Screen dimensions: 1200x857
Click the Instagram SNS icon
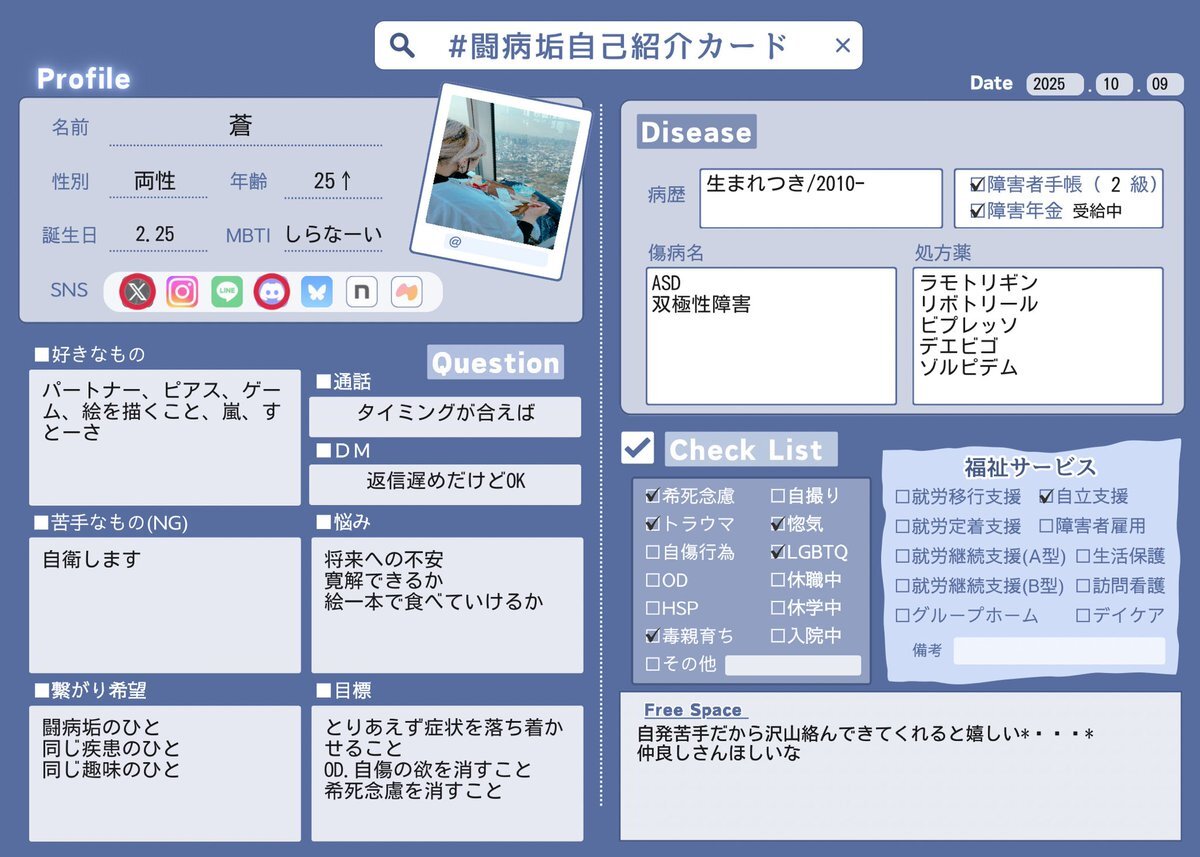point(182,291)
